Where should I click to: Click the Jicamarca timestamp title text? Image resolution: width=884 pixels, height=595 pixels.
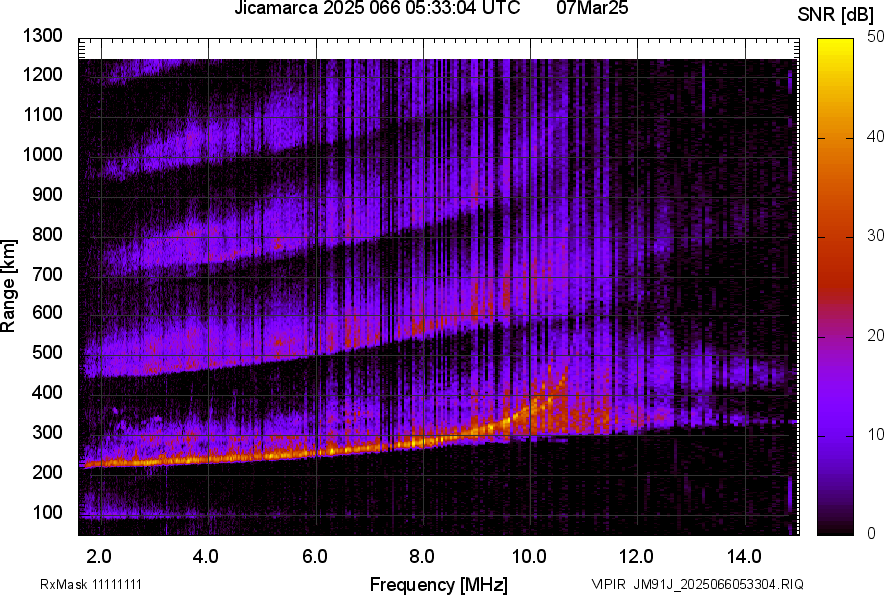376,9
